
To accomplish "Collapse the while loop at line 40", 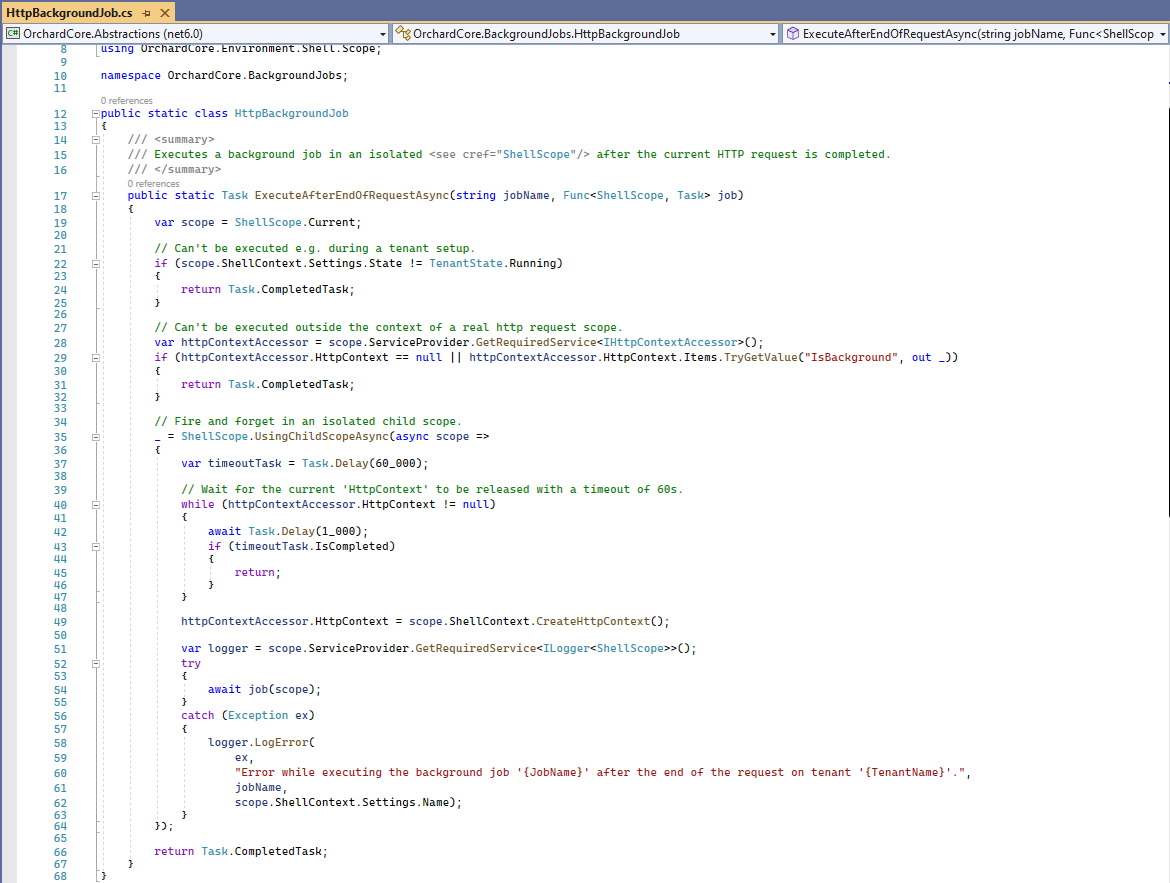I will [x=96, y=505].
